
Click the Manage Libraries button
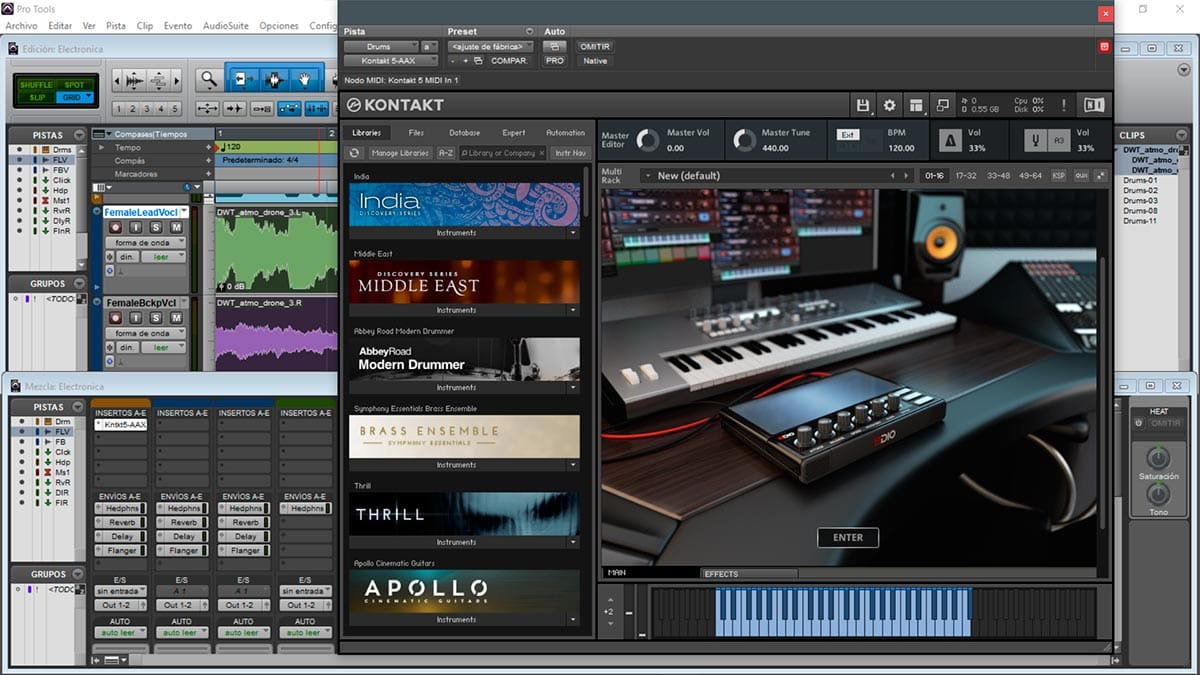point(400,153)
